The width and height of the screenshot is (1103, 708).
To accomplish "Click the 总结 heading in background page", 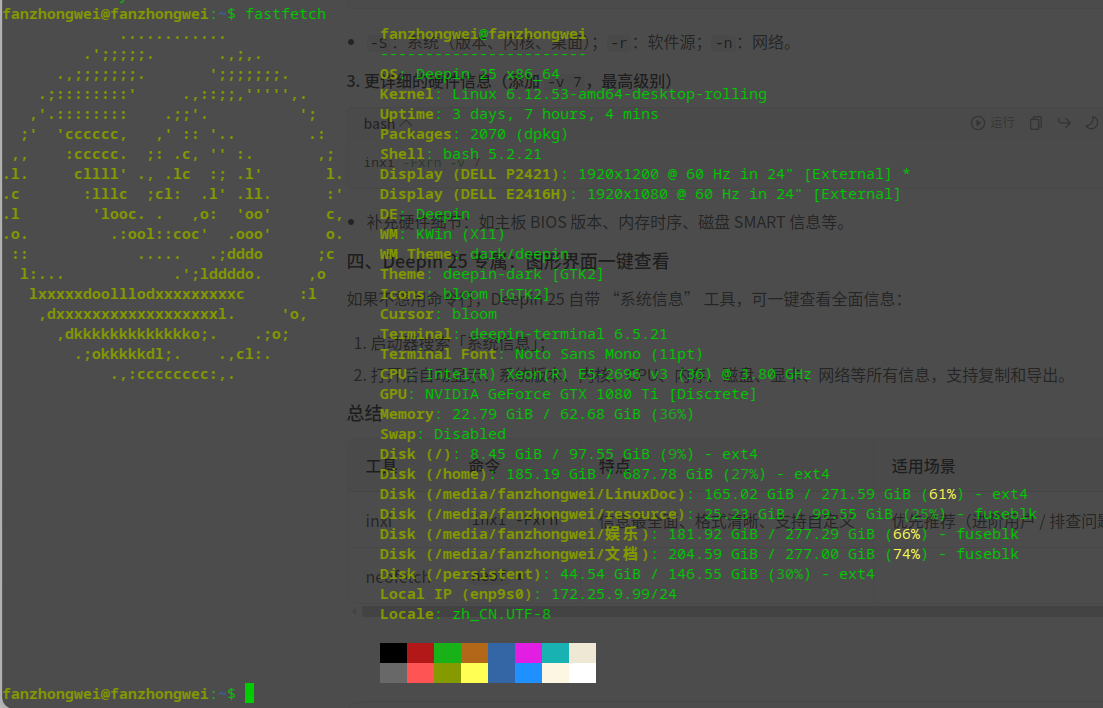I will [364, 413].
